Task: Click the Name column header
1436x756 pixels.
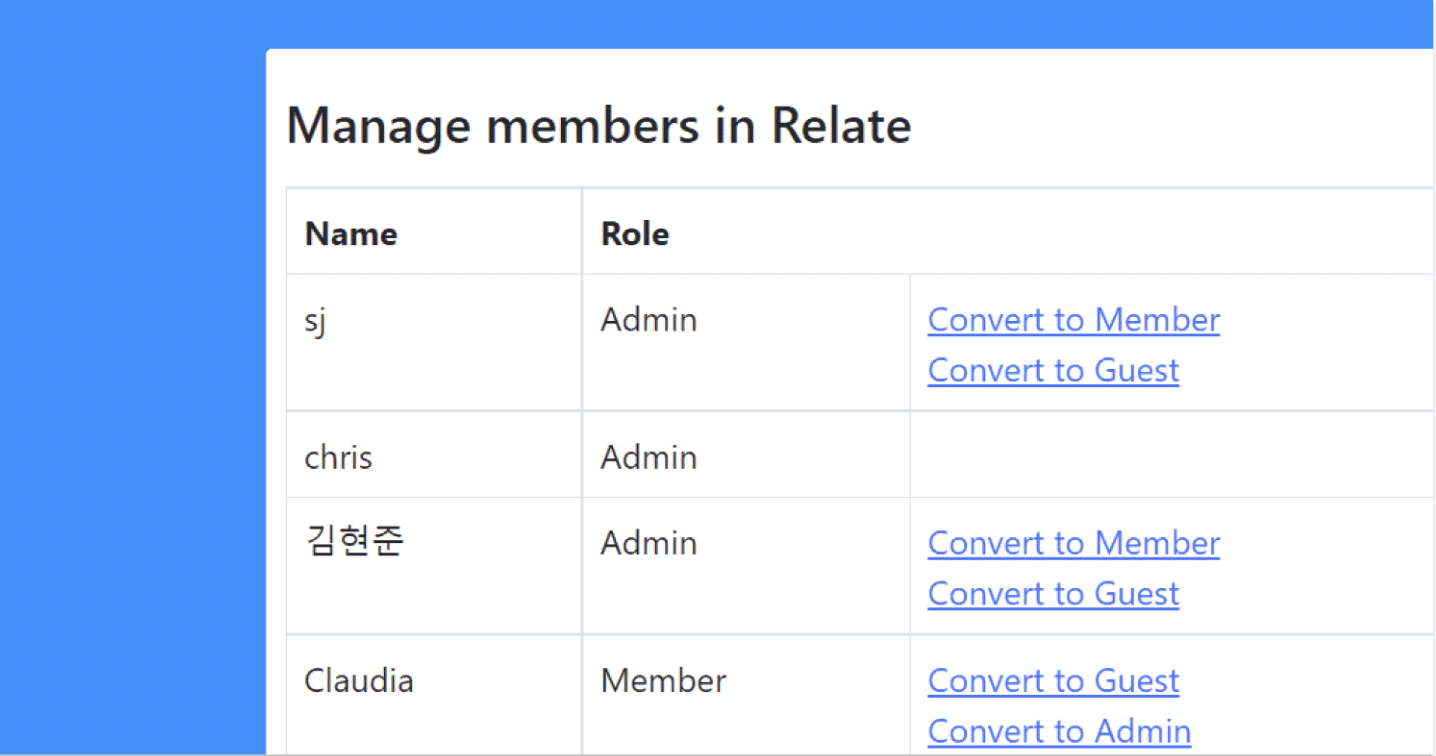Action: pyautogui.click(x=351, y=234)
